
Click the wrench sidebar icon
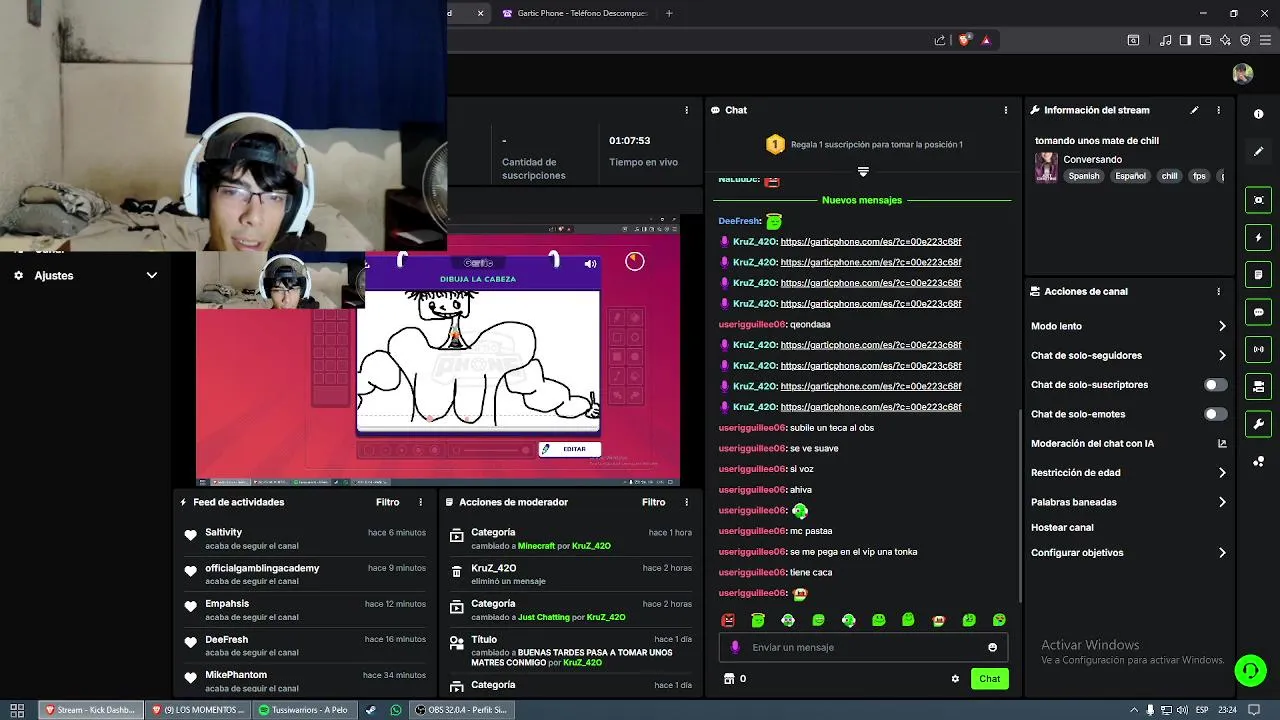coord(1259,424)
